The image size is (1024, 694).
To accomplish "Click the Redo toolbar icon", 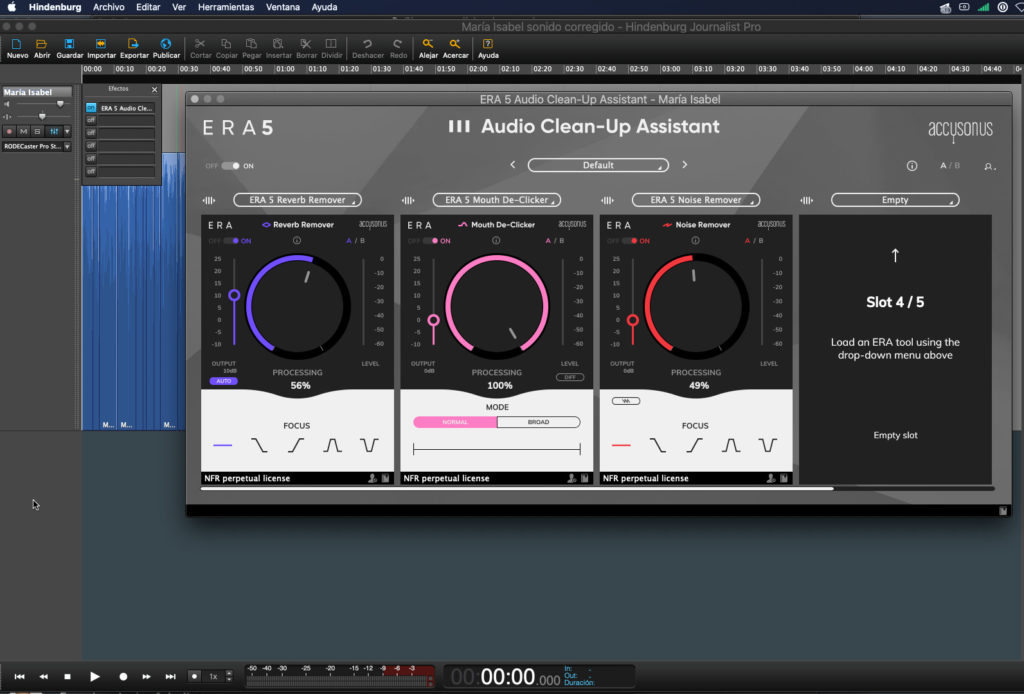I will 398,44.
